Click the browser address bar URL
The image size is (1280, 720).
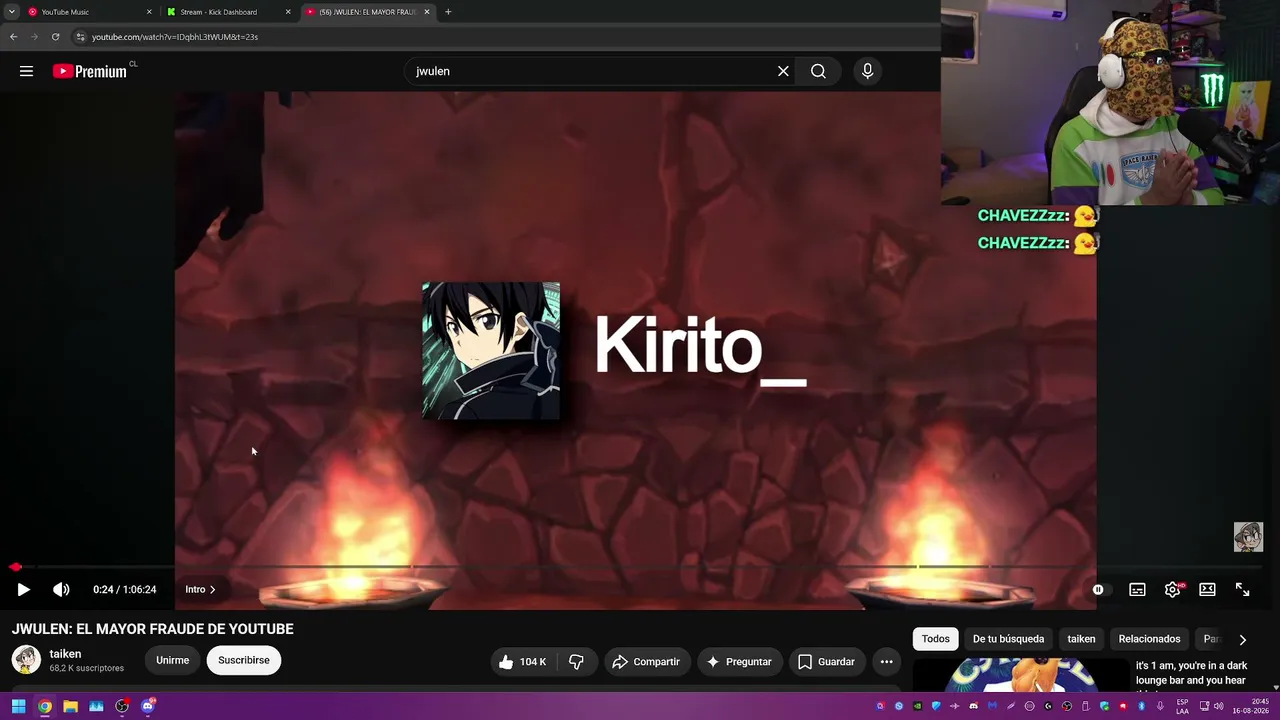(x=175, y=37)
